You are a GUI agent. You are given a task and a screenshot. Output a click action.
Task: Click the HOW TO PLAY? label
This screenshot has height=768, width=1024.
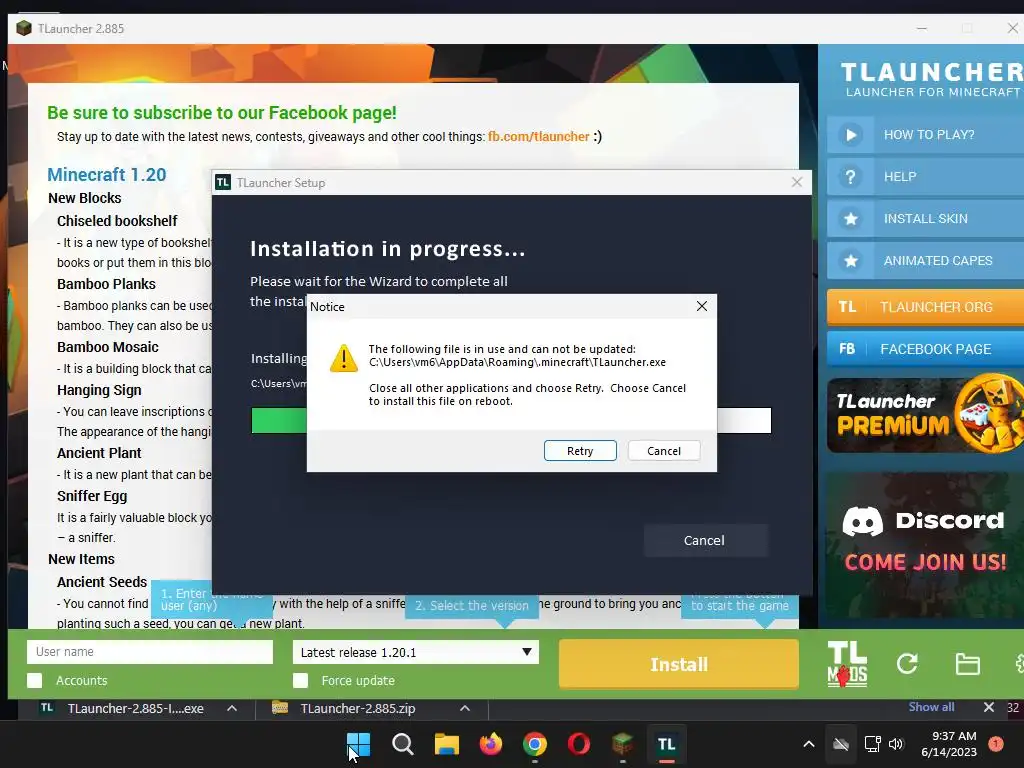click(929, 135)
